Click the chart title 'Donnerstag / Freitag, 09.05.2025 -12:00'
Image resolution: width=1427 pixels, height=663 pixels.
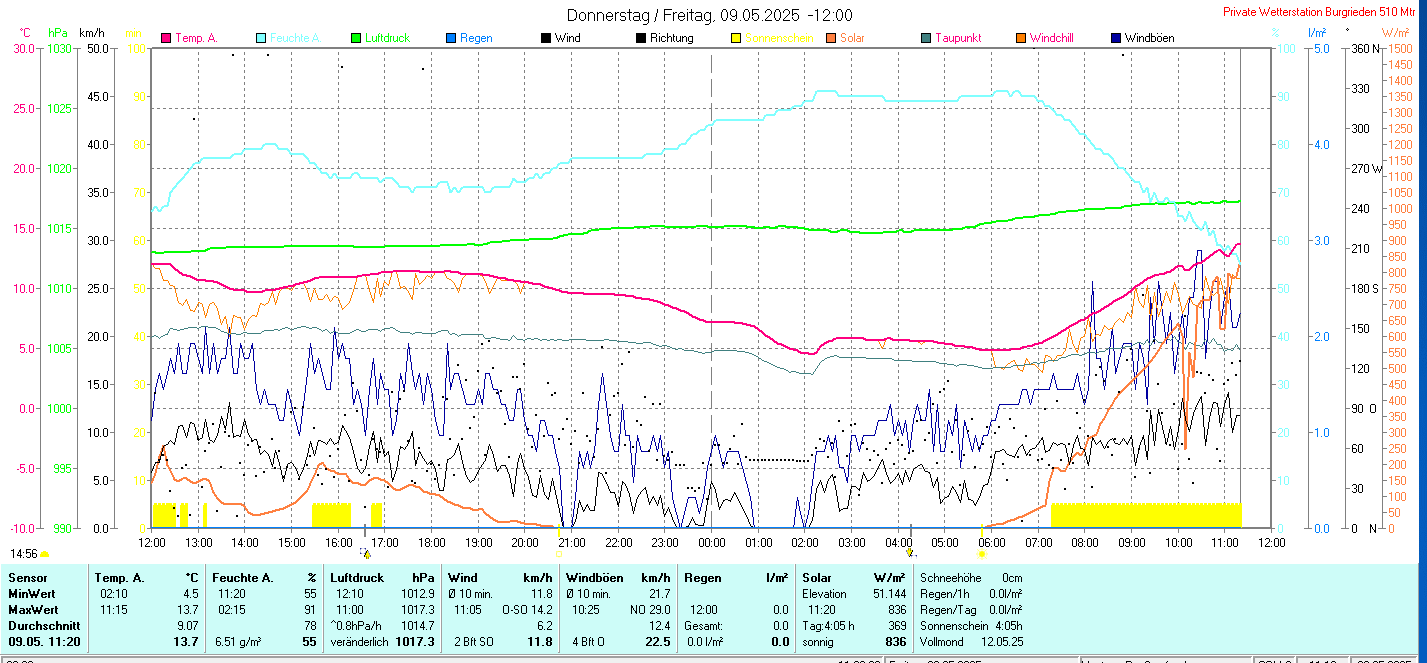point(710,15)
